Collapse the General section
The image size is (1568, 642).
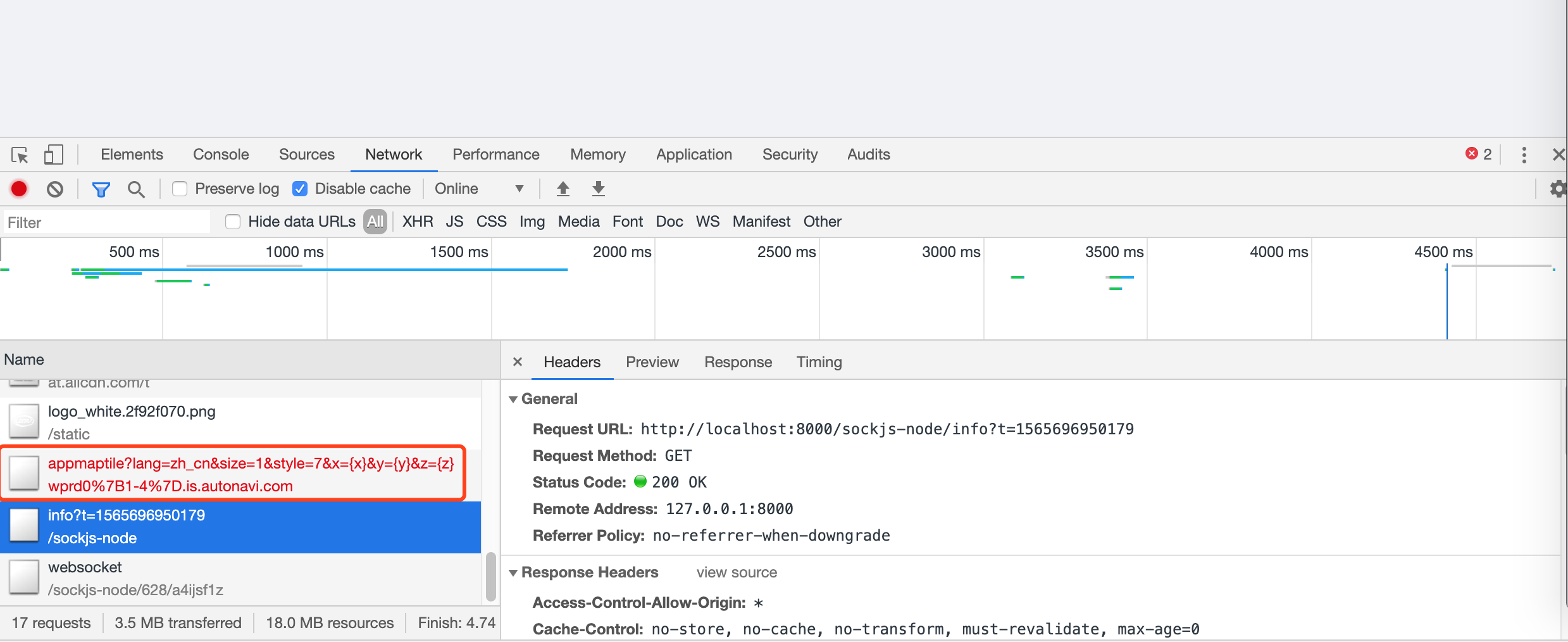point(513,399)
